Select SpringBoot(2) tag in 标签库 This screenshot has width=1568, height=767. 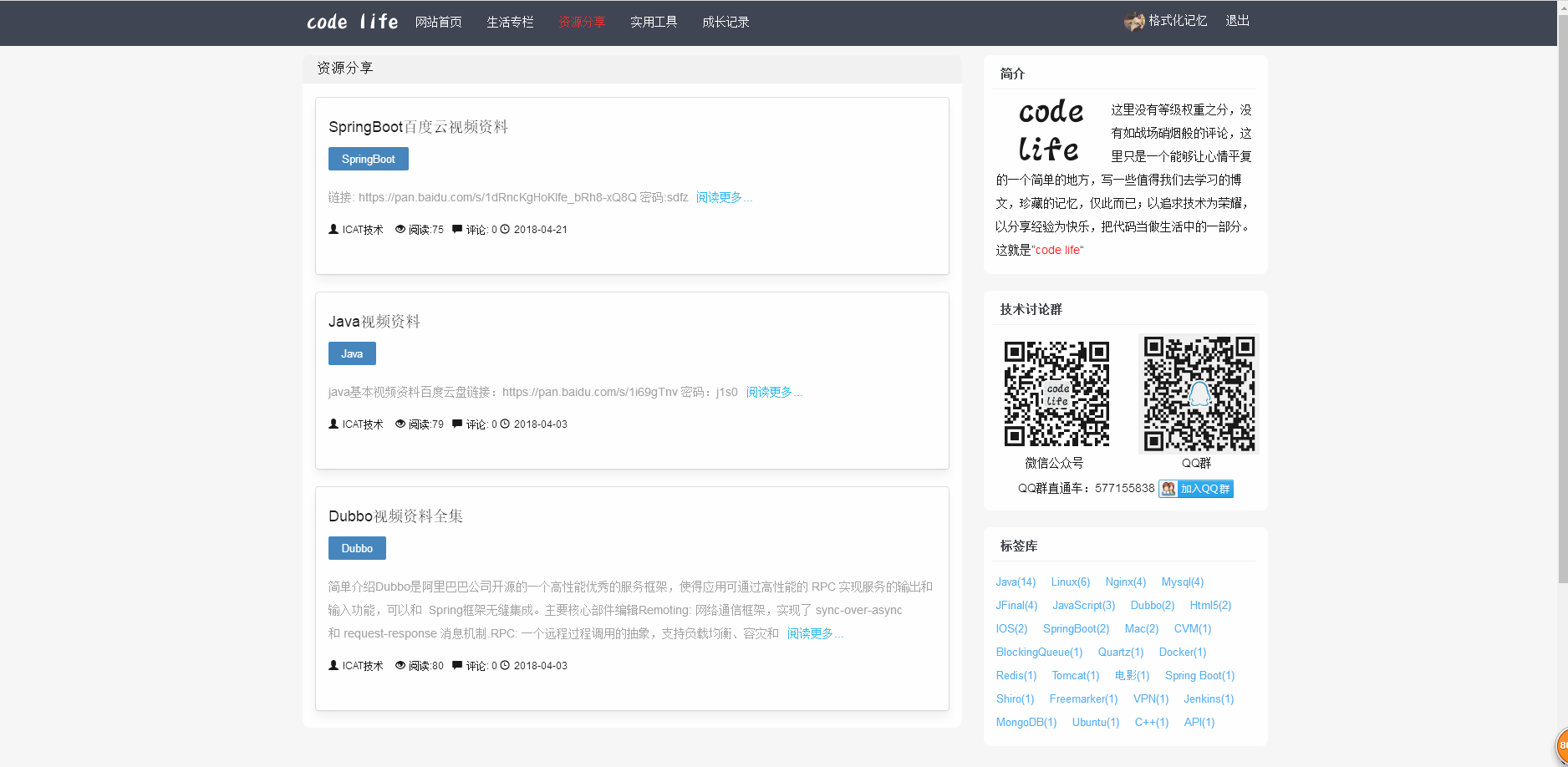pyautogui.click(x=1077, y=628)
